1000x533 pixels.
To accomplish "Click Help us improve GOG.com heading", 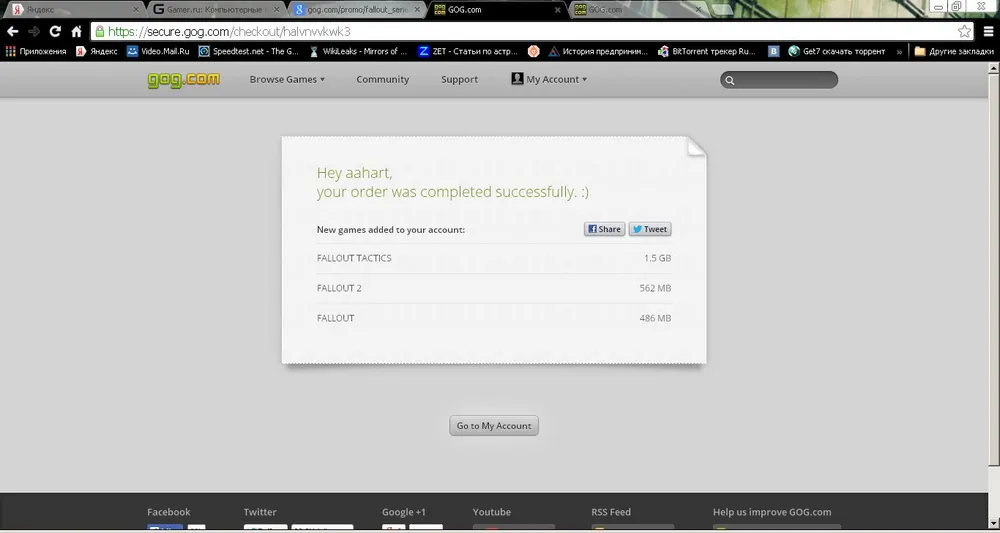I will pyautogui.click(x=772, y=512).
